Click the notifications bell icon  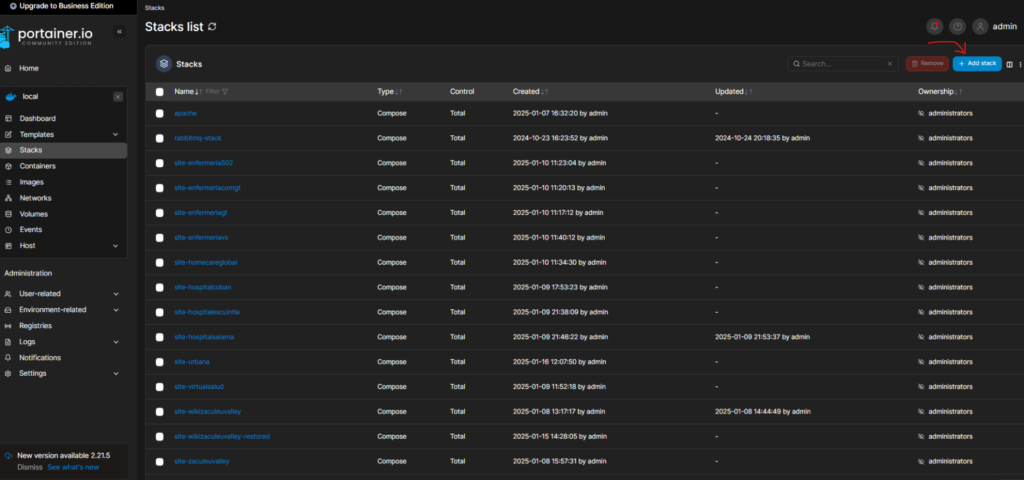coord(934,27)
